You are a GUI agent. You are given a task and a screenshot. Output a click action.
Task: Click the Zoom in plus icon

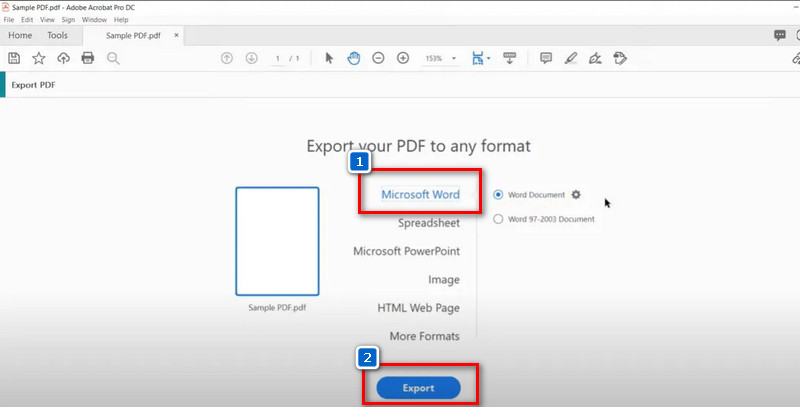click(x=403, y=58)
